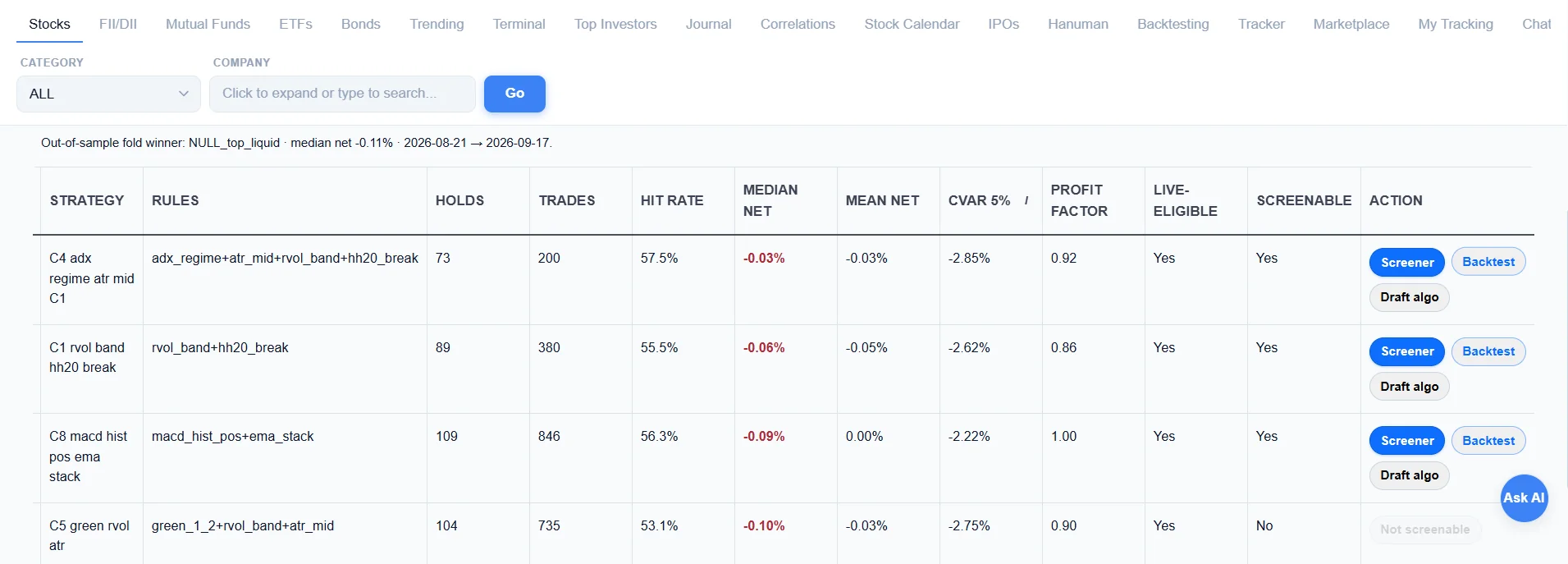Viewport: 1568px width, 564px height.
Task: Select the ETFs tab
Action: [295, 24]
